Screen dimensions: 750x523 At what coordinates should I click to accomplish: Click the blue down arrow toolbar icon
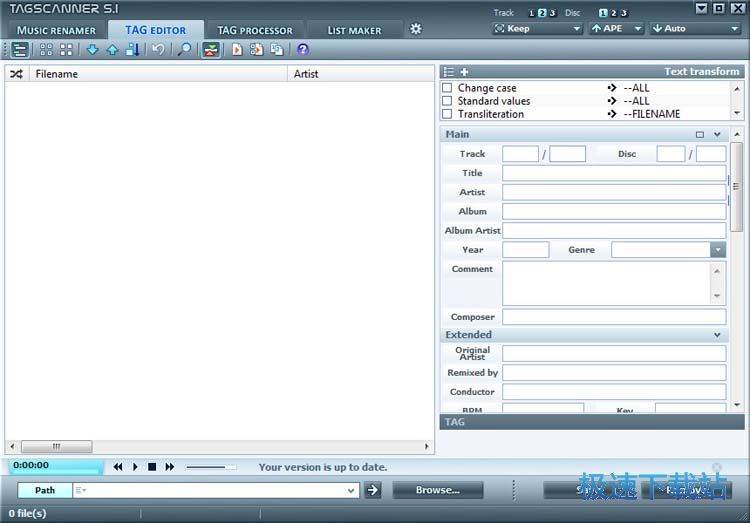(93, 49)
